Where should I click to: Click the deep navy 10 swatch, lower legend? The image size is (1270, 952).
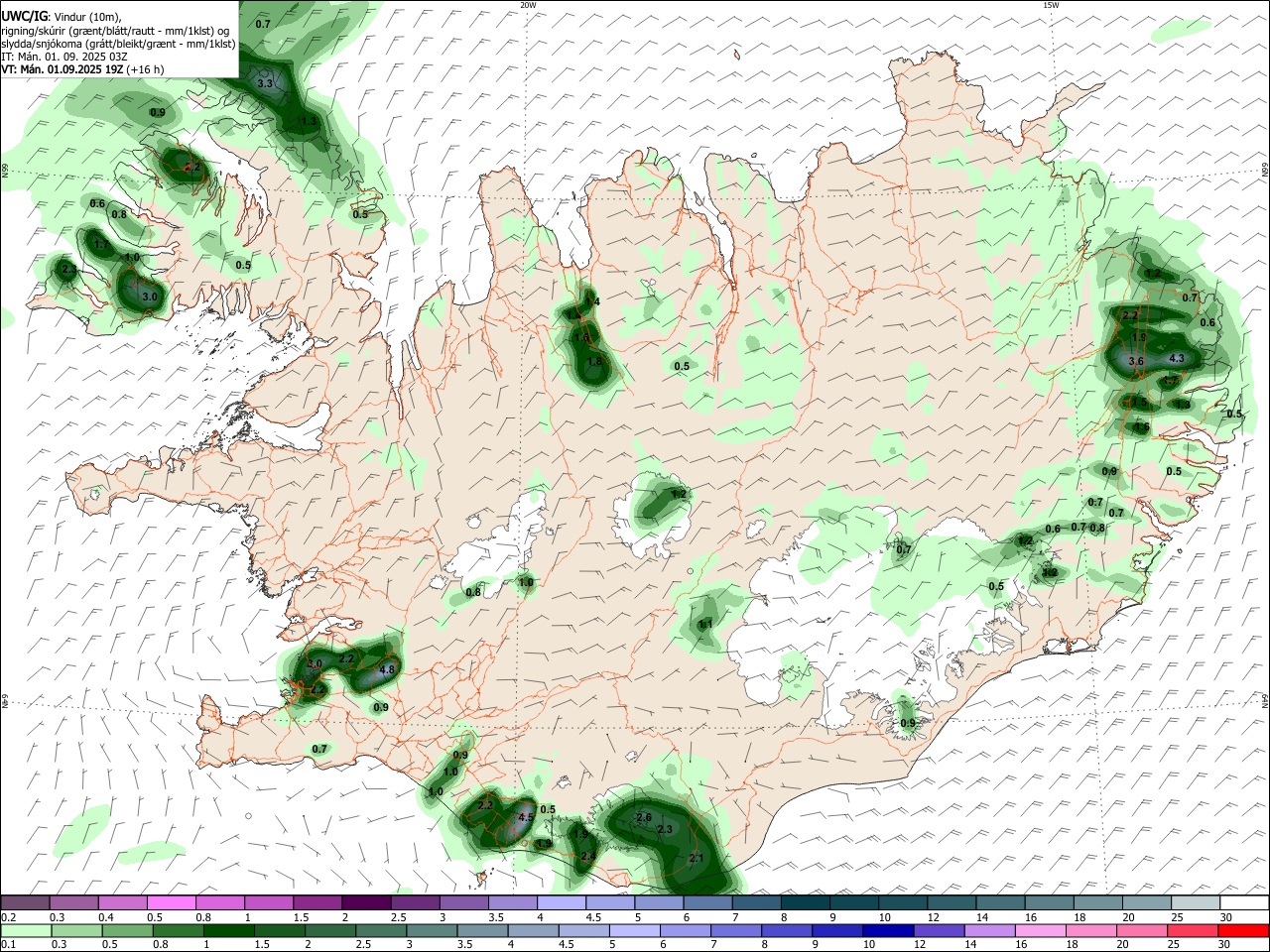(887, 931)
